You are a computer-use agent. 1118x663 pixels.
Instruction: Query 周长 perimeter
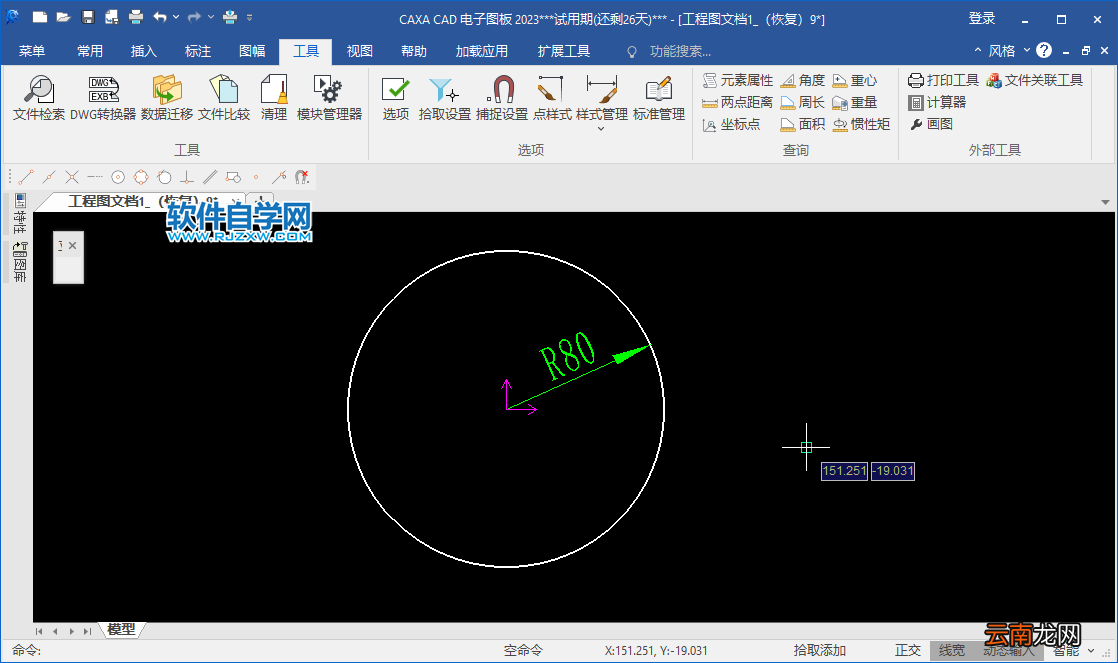(x=803, y=103)
